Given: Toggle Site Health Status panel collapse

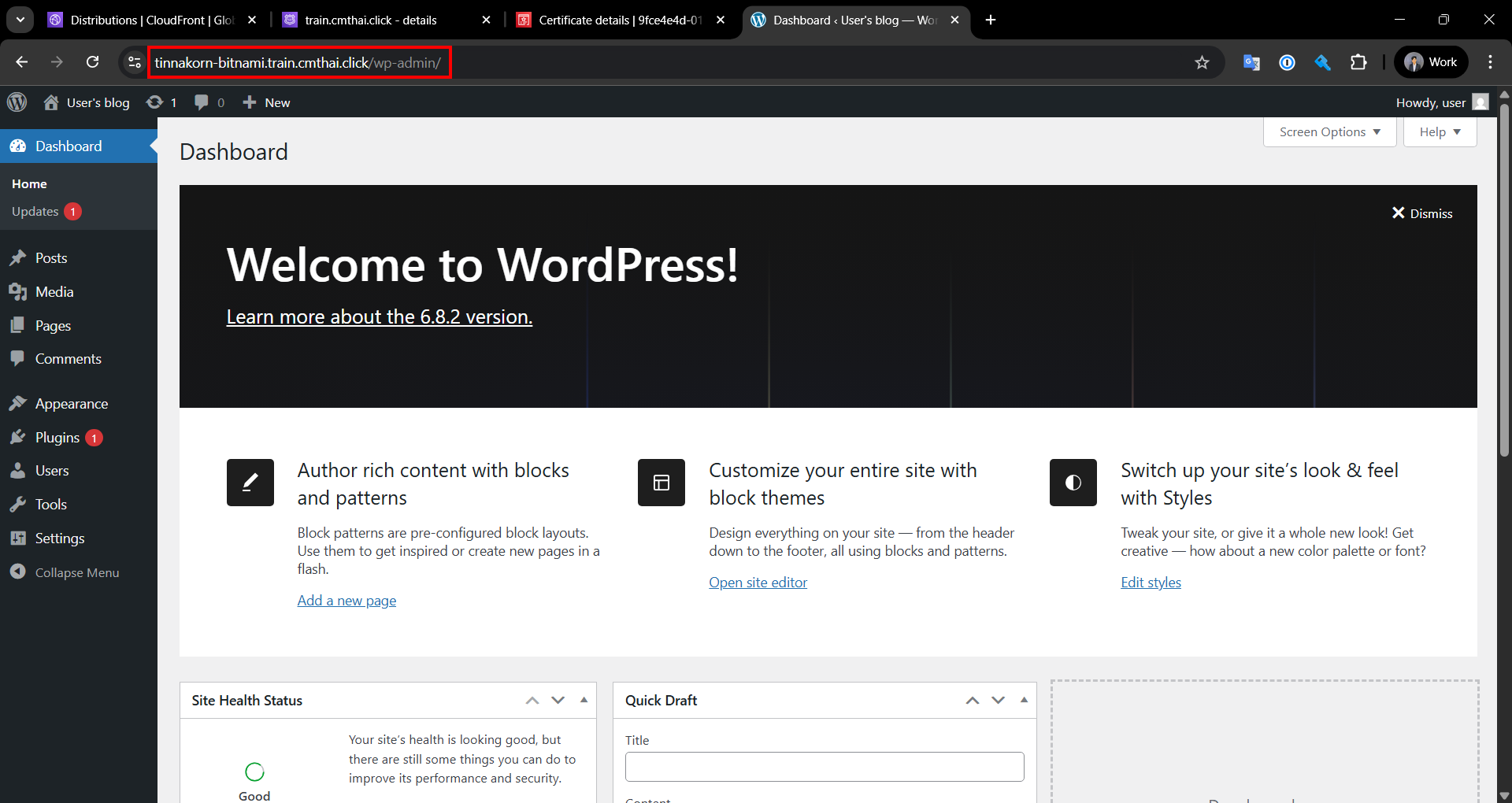Looking at the screenshot, I should 584,700.
